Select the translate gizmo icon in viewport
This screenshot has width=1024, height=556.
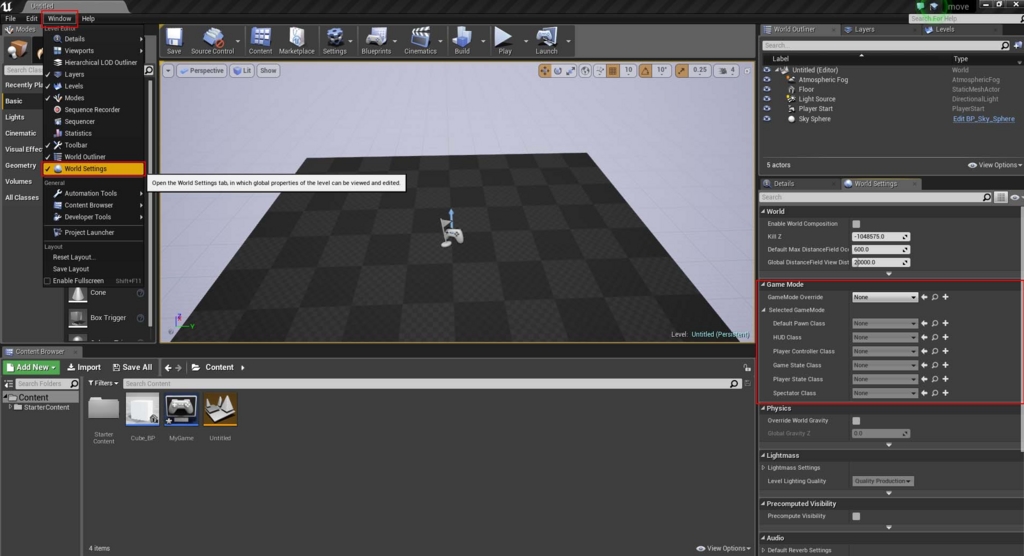[545, 71]
